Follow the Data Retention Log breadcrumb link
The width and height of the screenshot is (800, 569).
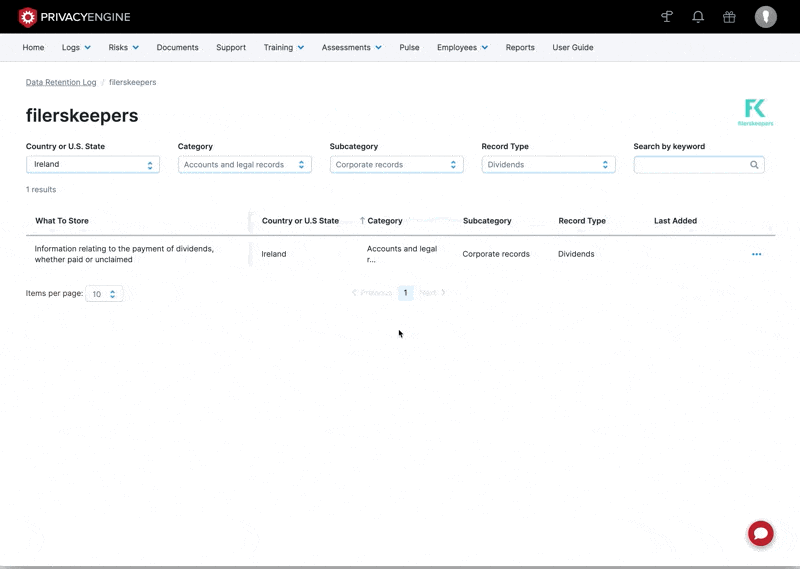click(x=61, y=82)
